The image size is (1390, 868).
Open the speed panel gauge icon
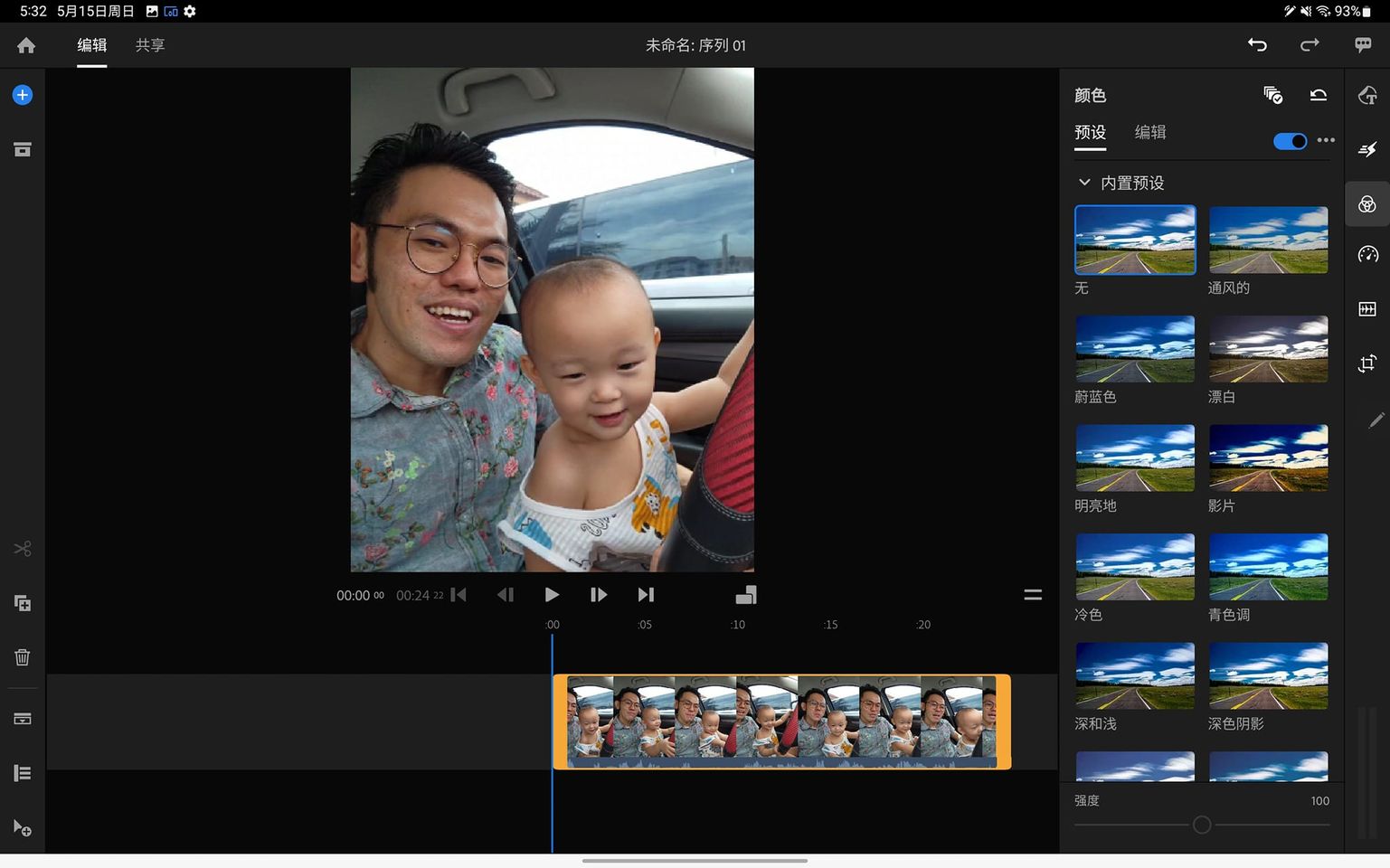click(1367, 255)
